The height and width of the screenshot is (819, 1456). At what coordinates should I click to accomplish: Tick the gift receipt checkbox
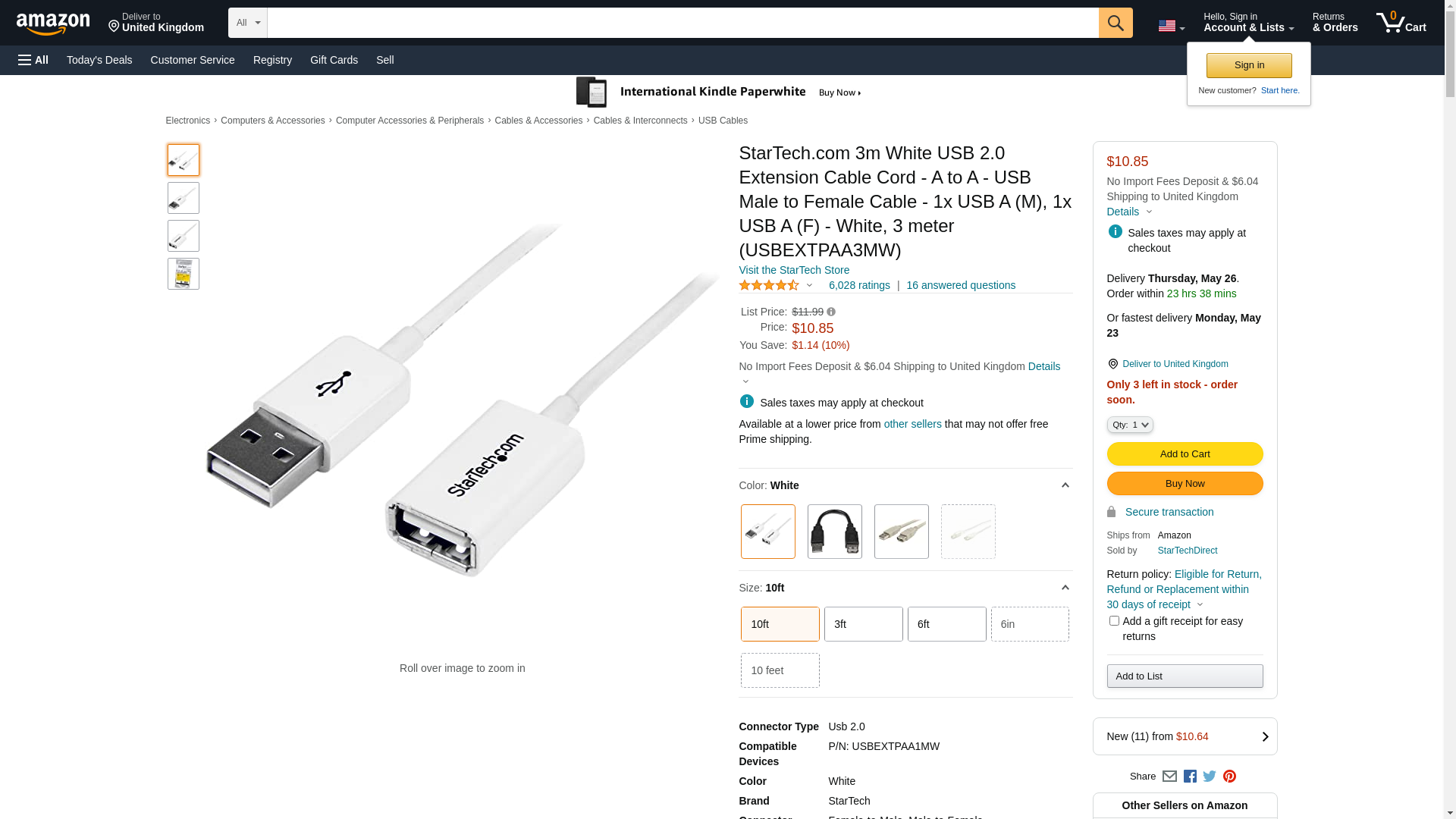pyautogui.click(x=1114, y=621)
